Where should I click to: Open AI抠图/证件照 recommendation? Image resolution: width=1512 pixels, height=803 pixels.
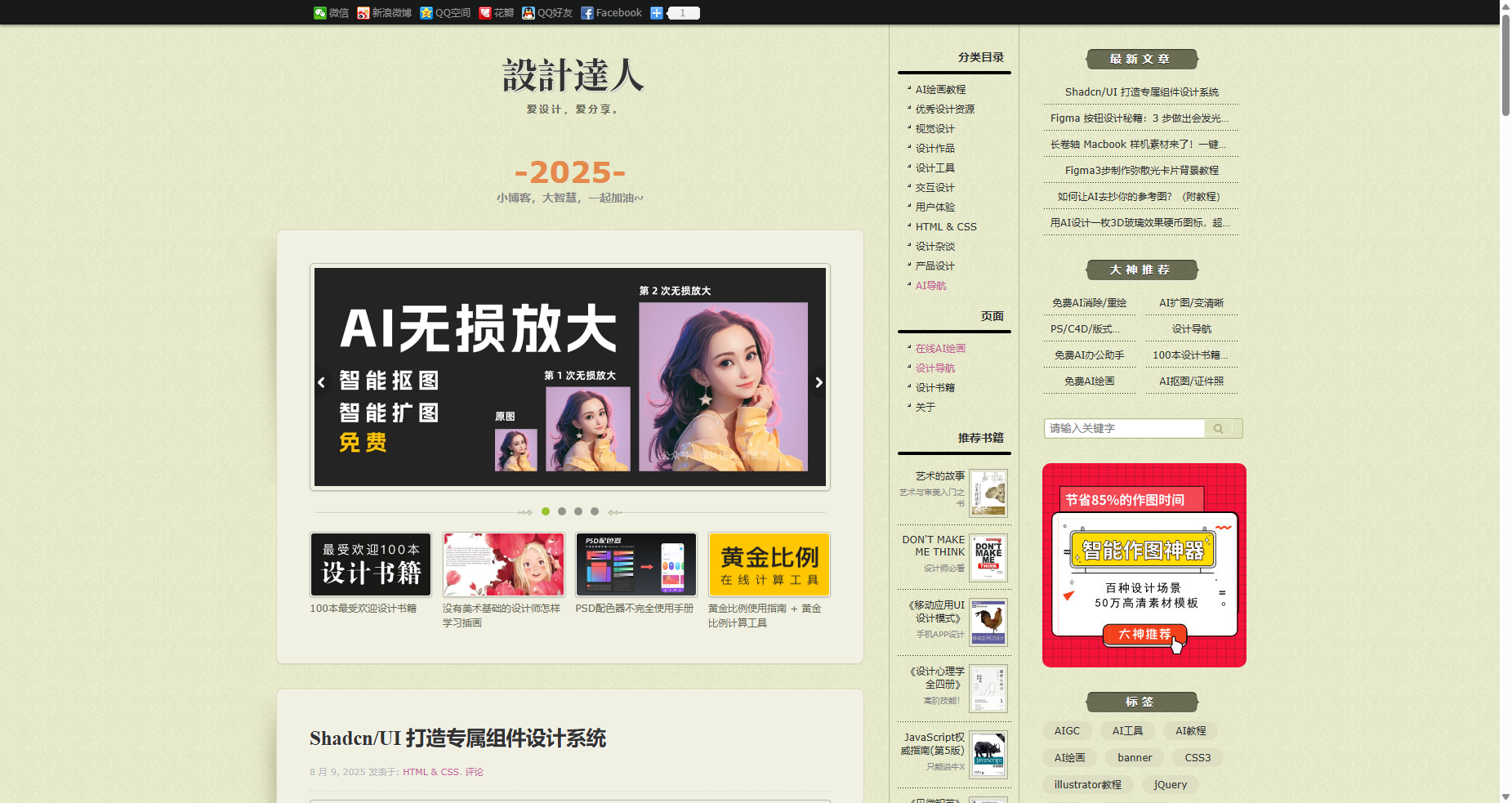[x=1191, y=381]
